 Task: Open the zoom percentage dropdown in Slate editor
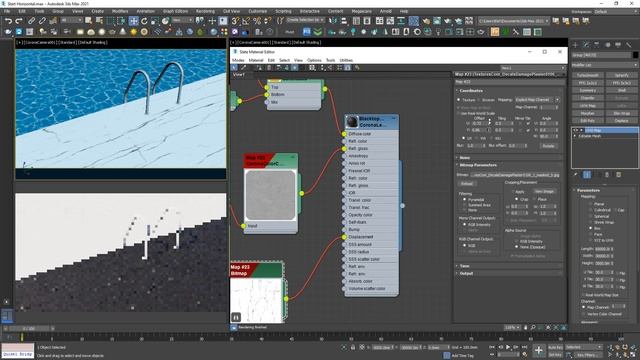(513, 327)
